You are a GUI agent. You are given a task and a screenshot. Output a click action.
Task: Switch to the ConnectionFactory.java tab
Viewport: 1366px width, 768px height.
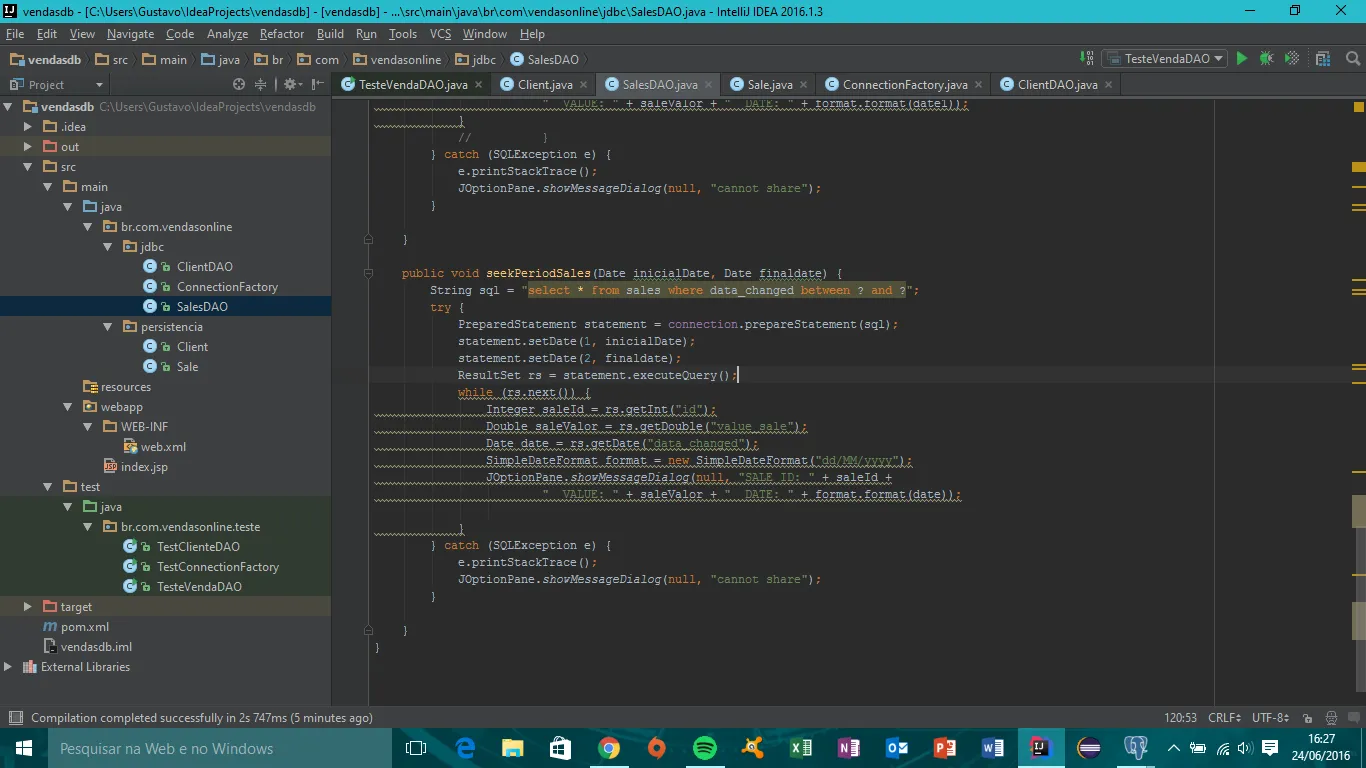click(904, 85)
